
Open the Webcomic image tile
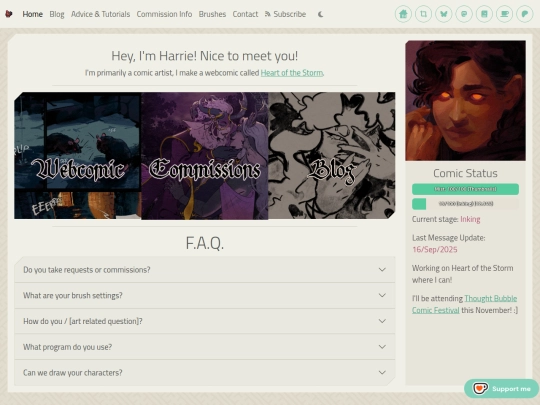coord(77,155)
